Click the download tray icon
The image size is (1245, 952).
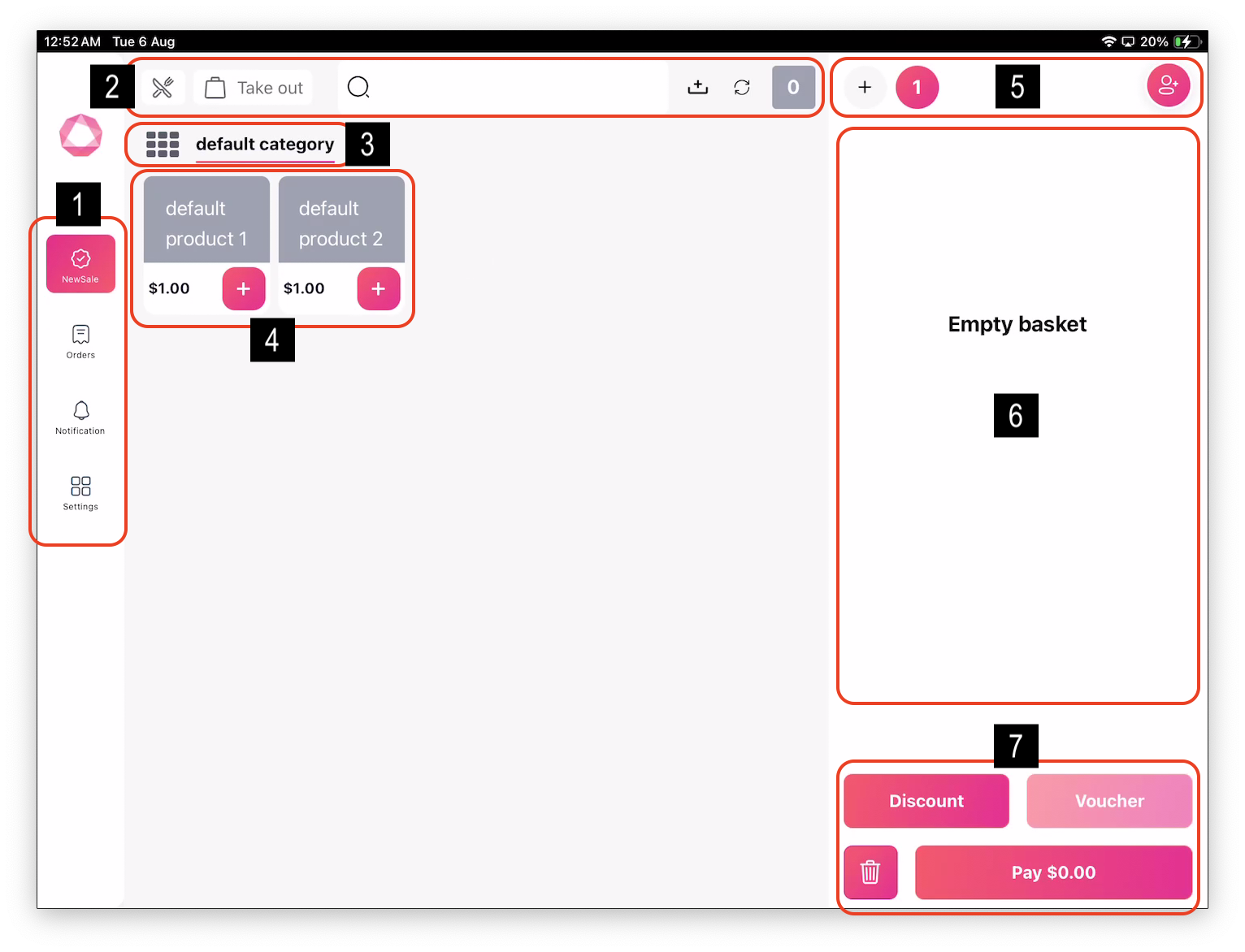[698, 88]
